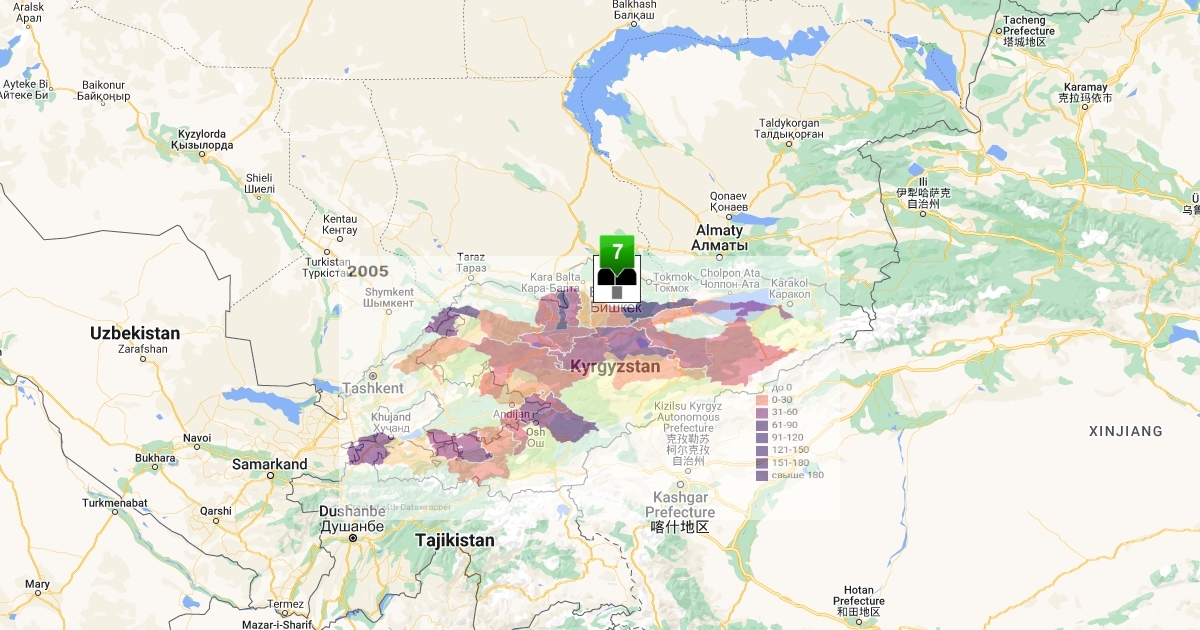Pick the 121-150 legend color swatch

coord(762,450)
